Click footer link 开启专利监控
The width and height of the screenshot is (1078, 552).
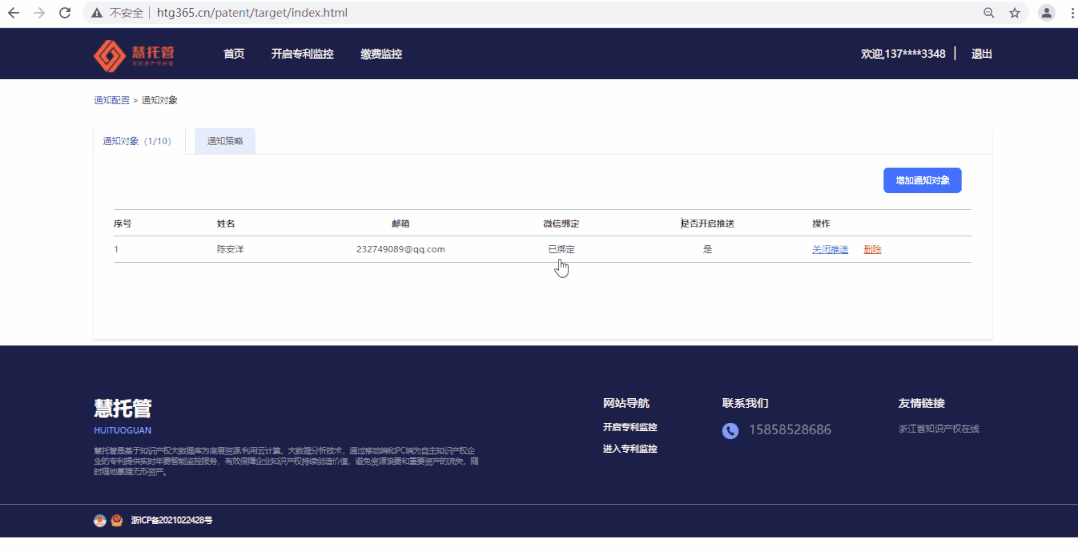[630, 427]
